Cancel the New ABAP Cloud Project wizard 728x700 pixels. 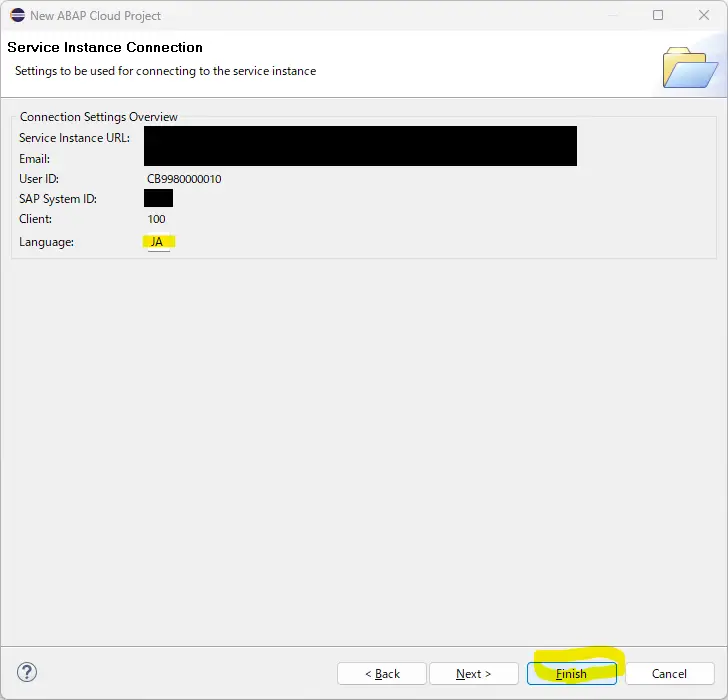[669, 674]
